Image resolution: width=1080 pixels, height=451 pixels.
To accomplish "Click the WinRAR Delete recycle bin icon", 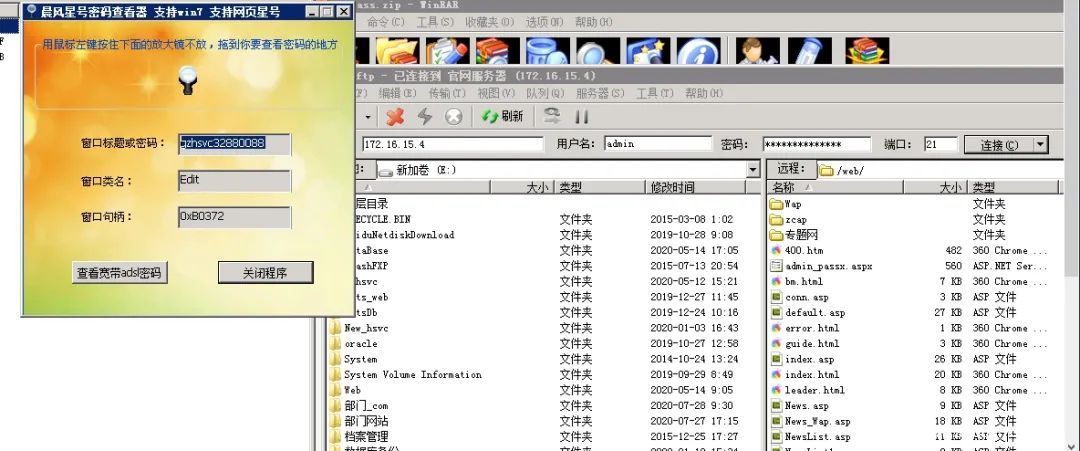I will pos(547,52).
